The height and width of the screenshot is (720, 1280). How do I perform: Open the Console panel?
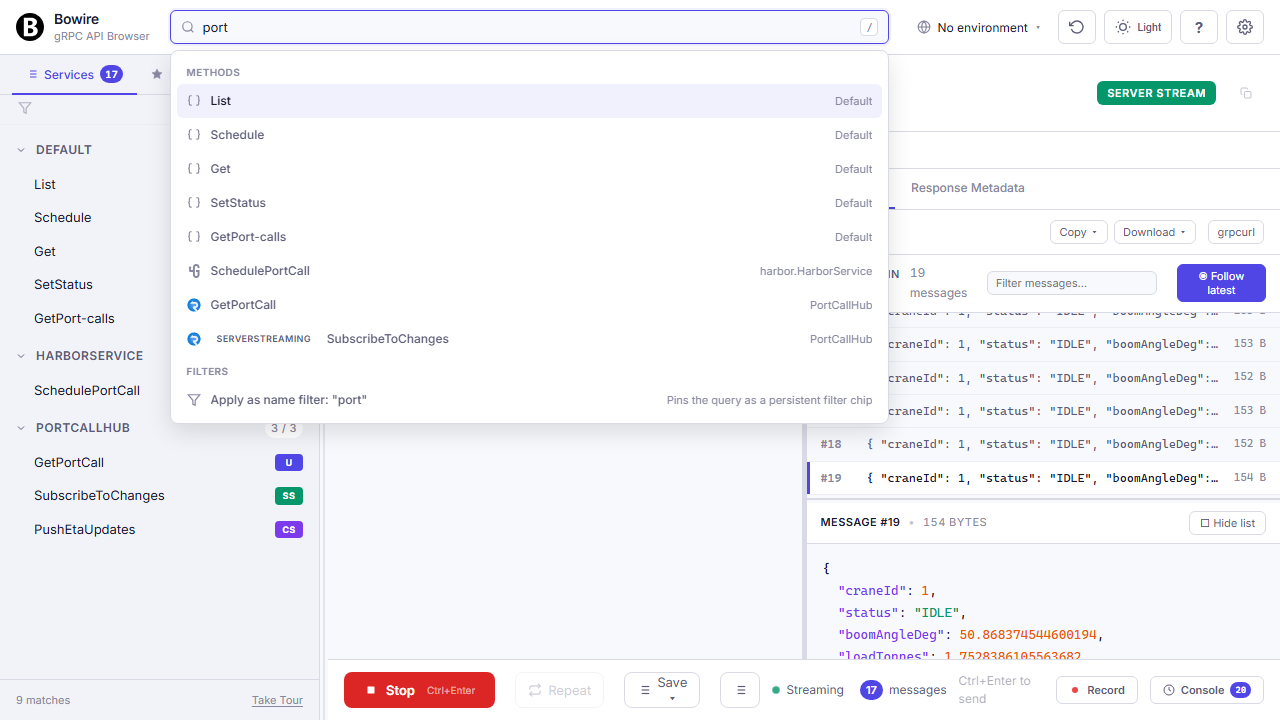[x=1207, y=690]
